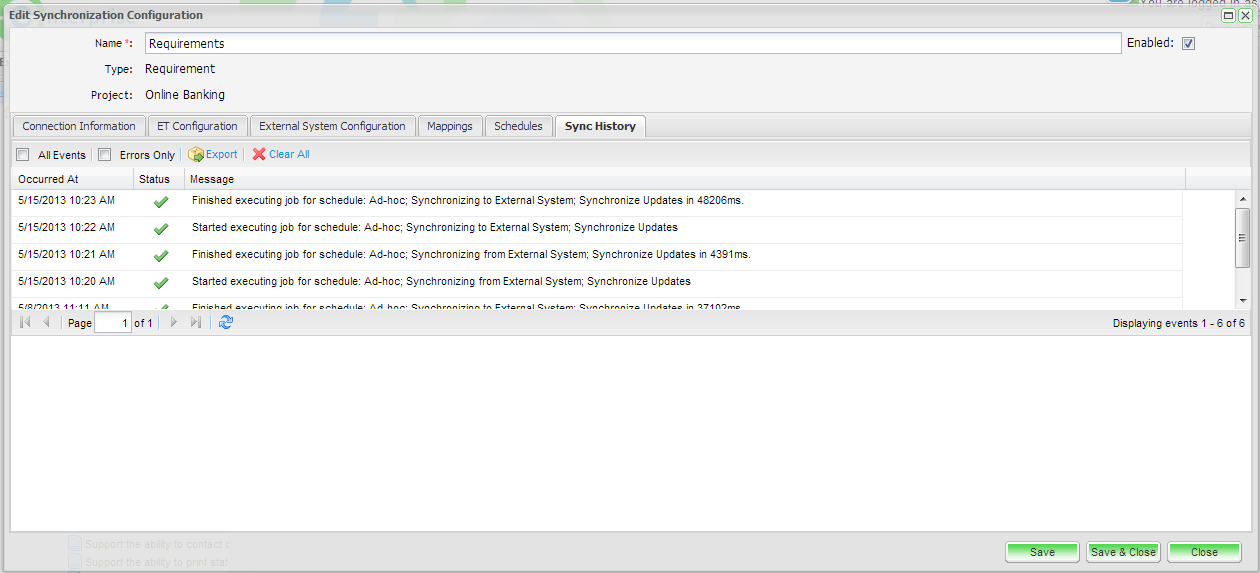Click the Status column header
This screenshot has height=573, width=1260.
(x=155, y=179)
